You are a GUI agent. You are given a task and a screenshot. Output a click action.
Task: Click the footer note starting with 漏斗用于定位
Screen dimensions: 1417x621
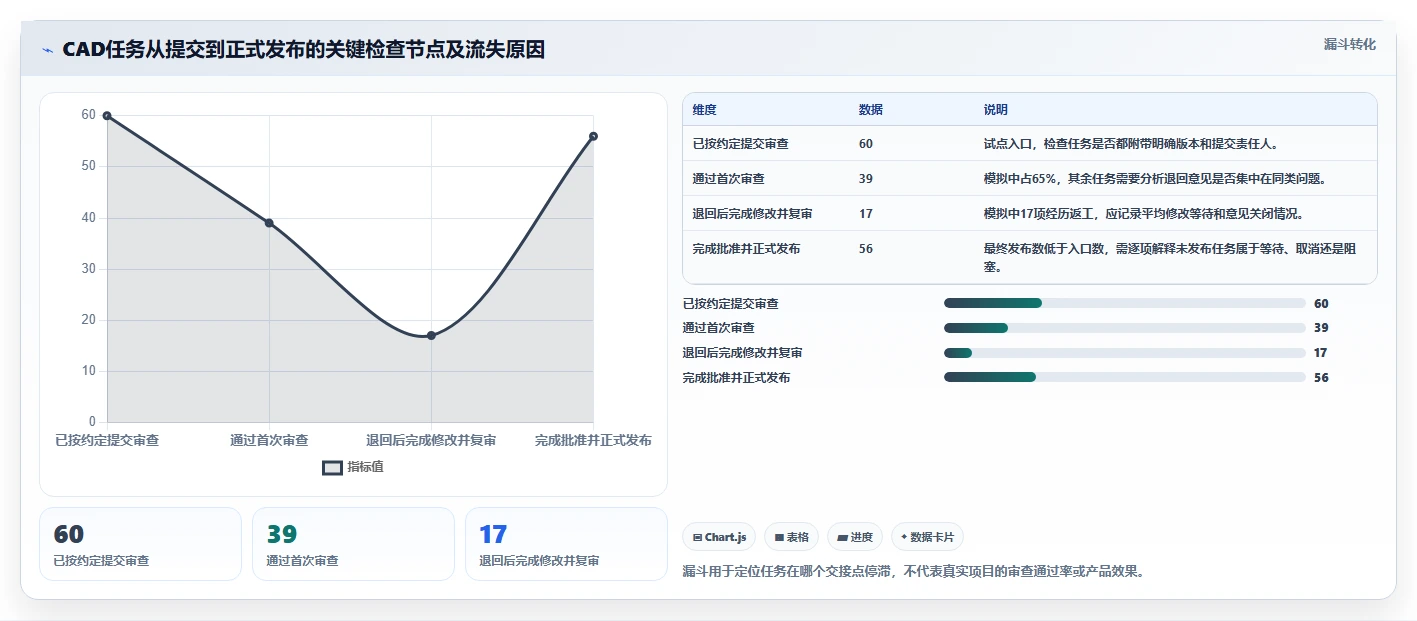913,572
